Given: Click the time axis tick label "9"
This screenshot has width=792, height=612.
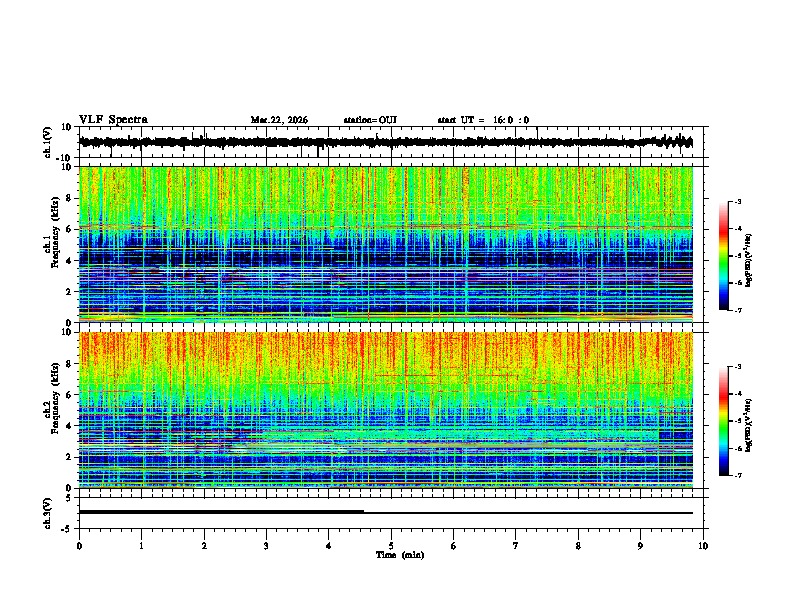Looking at the screenshot, I should pyautogui.click(x=640, y=546).
